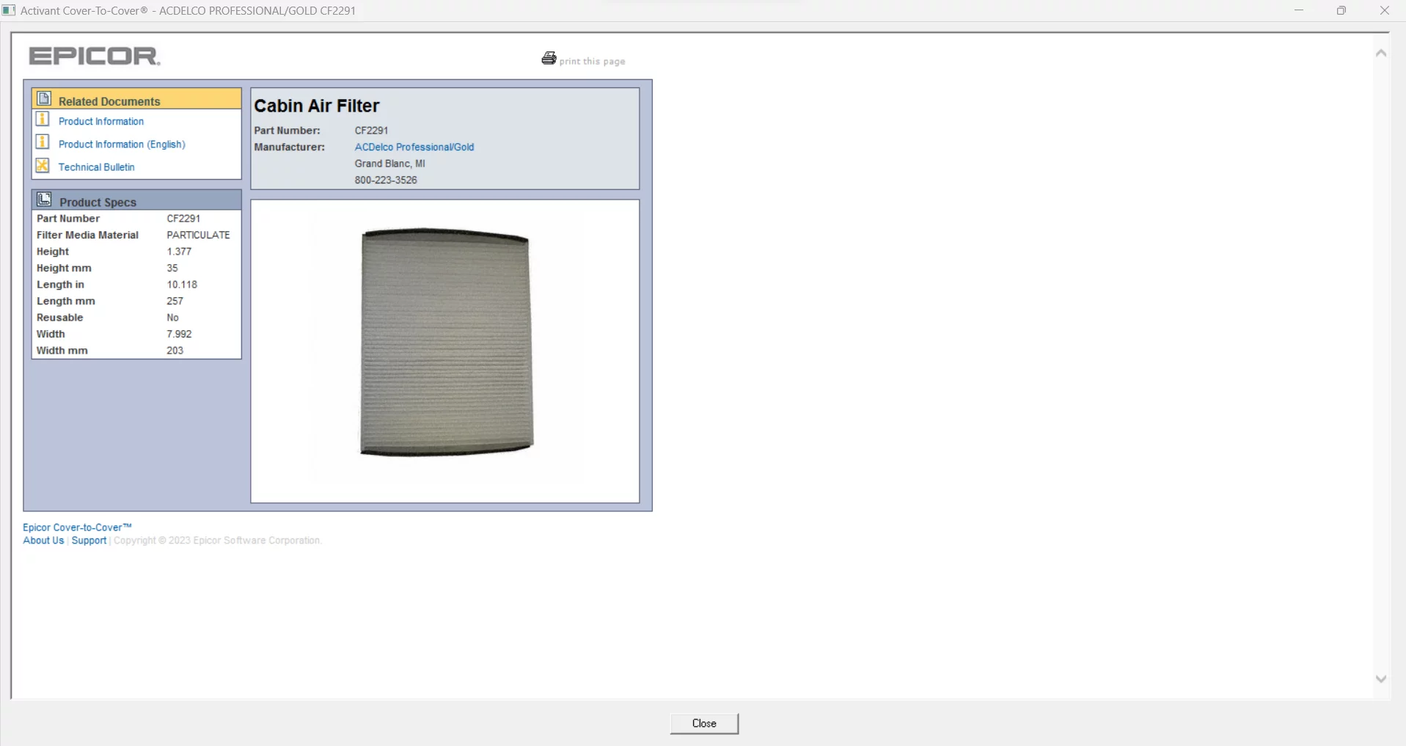Open the Support link
This screenshot has height=746, width=1406.
(88, 541)
